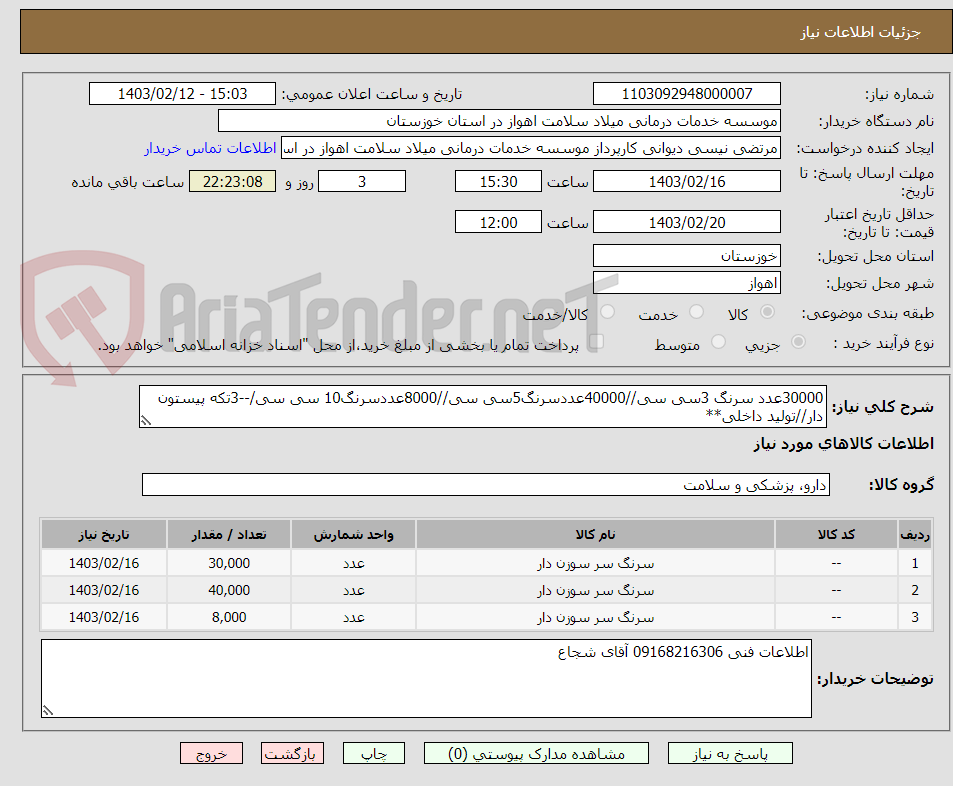Click the 15:30 time field
Viewport: 953px width, 786px height.
click(x=498, y=181)
